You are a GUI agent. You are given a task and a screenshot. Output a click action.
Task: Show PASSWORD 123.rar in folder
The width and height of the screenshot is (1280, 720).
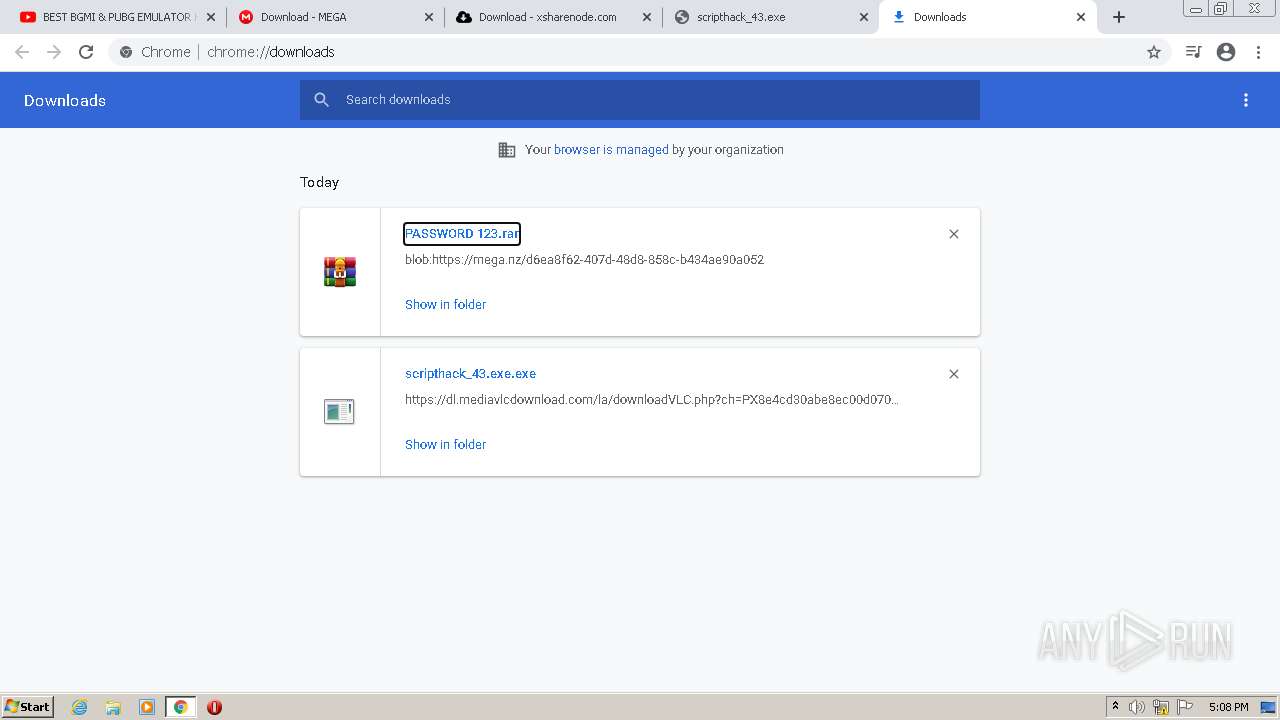pos(445,304)
